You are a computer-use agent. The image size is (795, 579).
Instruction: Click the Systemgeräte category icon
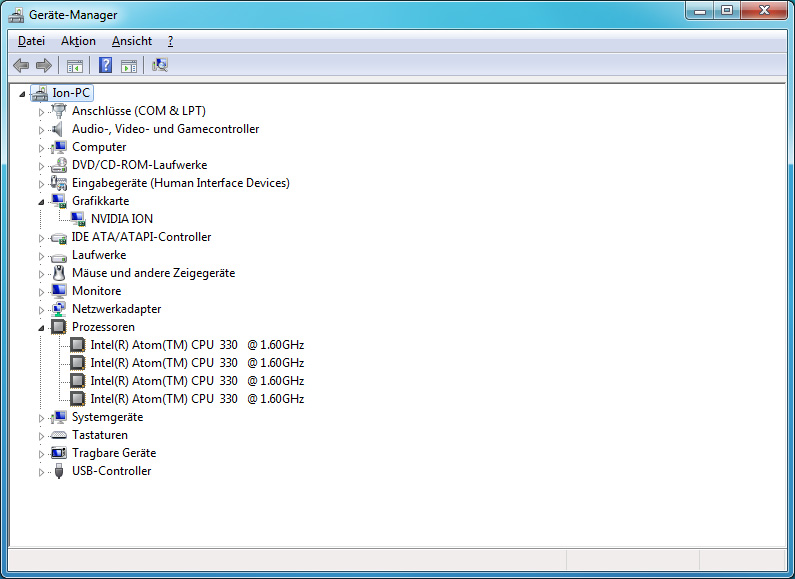59,417
